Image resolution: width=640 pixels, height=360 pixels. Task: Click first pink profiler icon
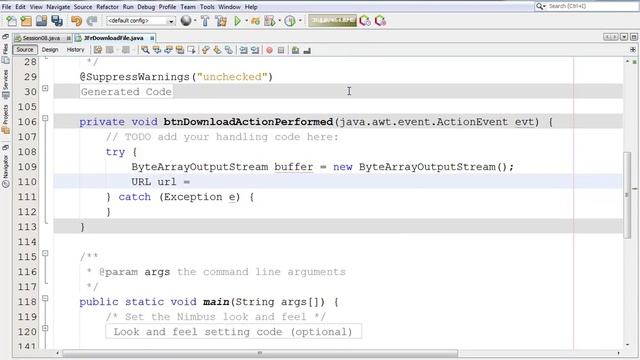click(x=365, y=21)
